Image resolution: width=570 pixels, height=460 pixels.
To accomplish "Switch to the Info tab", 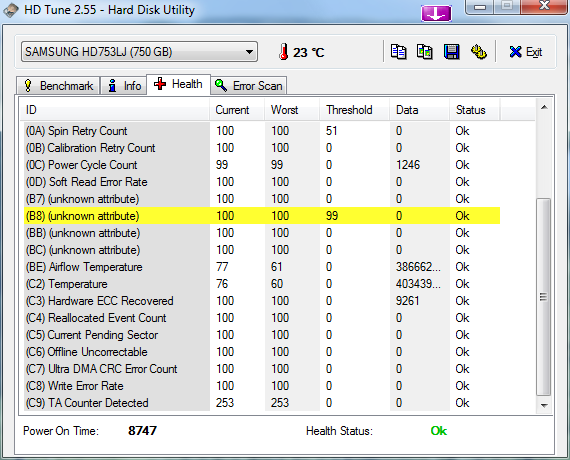I will point(124,86).
